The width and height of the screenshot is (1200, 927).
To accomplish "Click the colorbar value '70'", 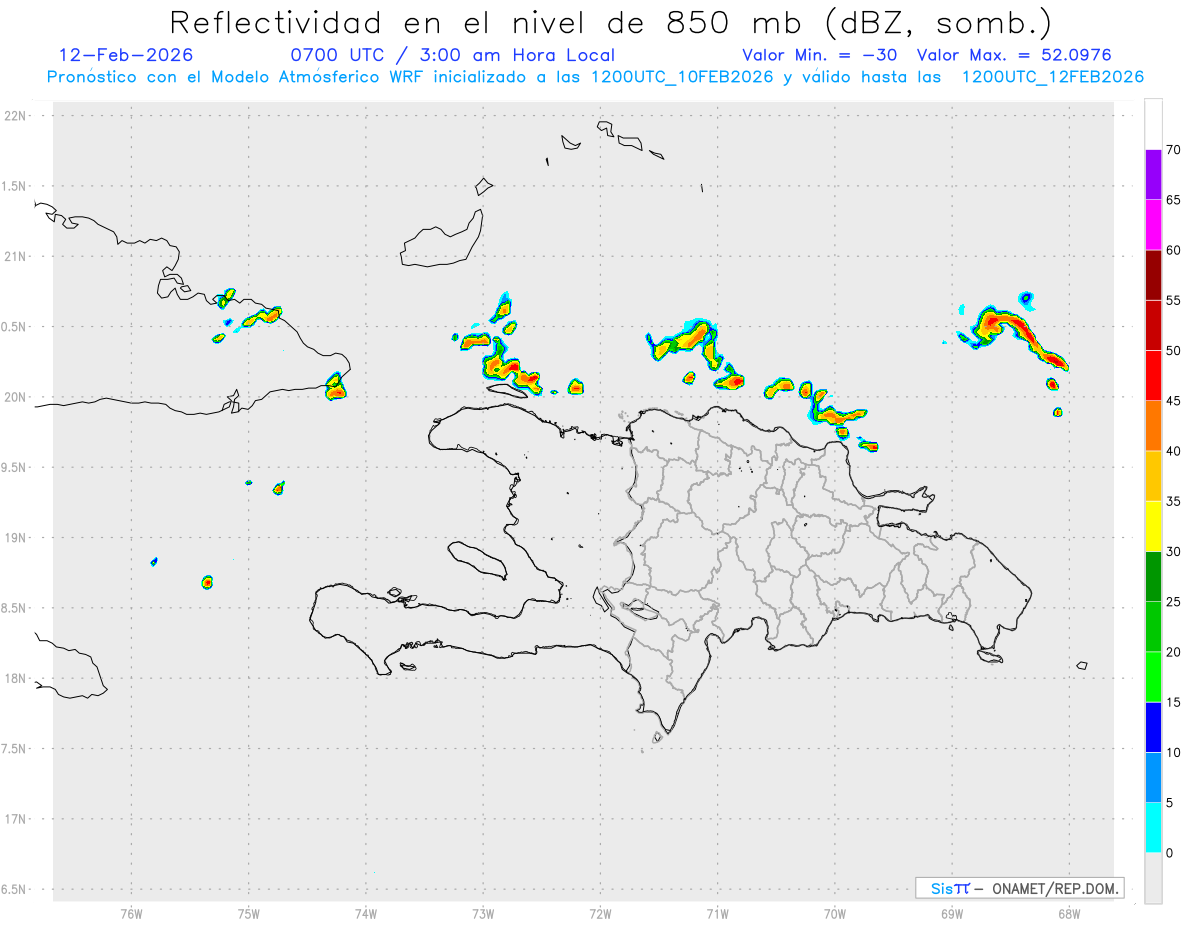I will (1174, 150).
